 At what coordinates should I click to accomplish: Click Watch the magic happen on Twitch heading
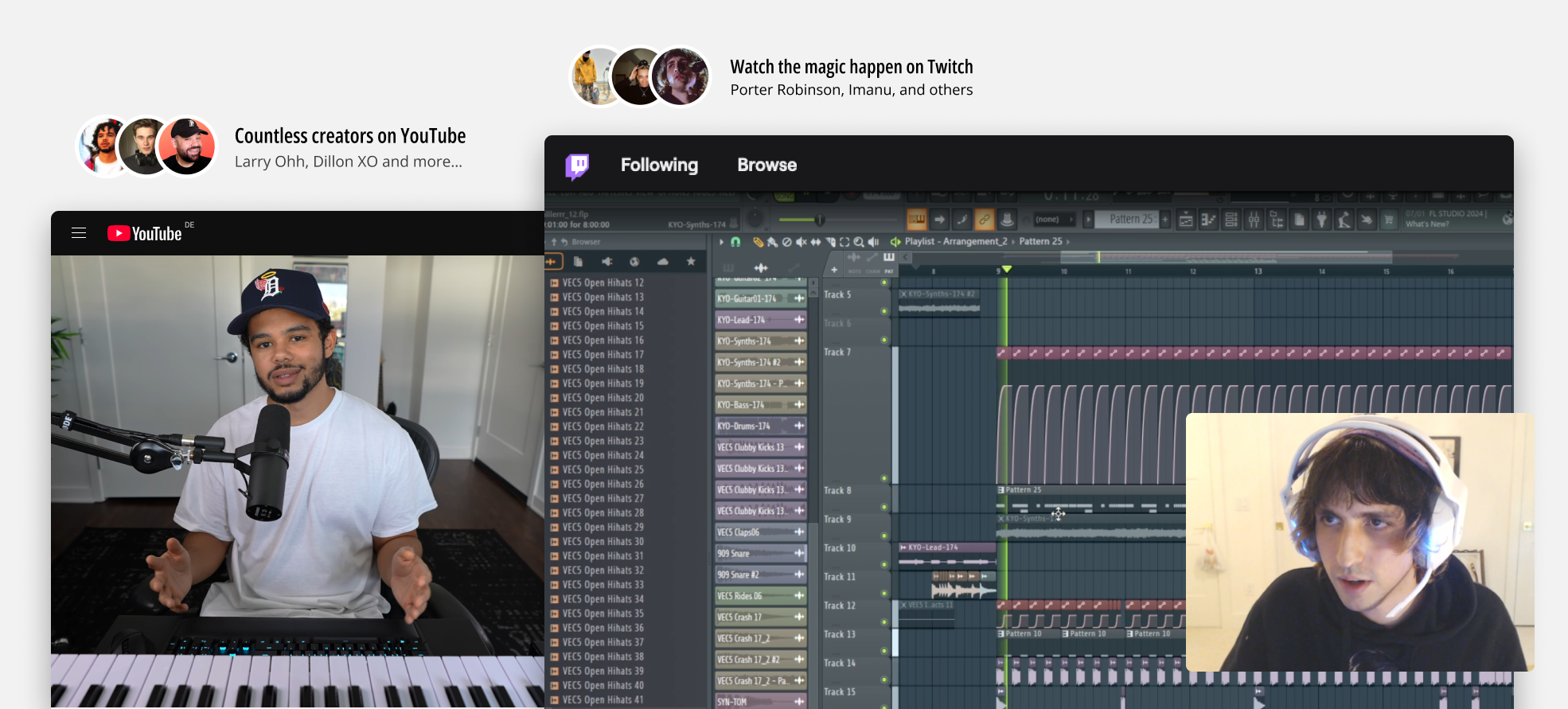852,67
